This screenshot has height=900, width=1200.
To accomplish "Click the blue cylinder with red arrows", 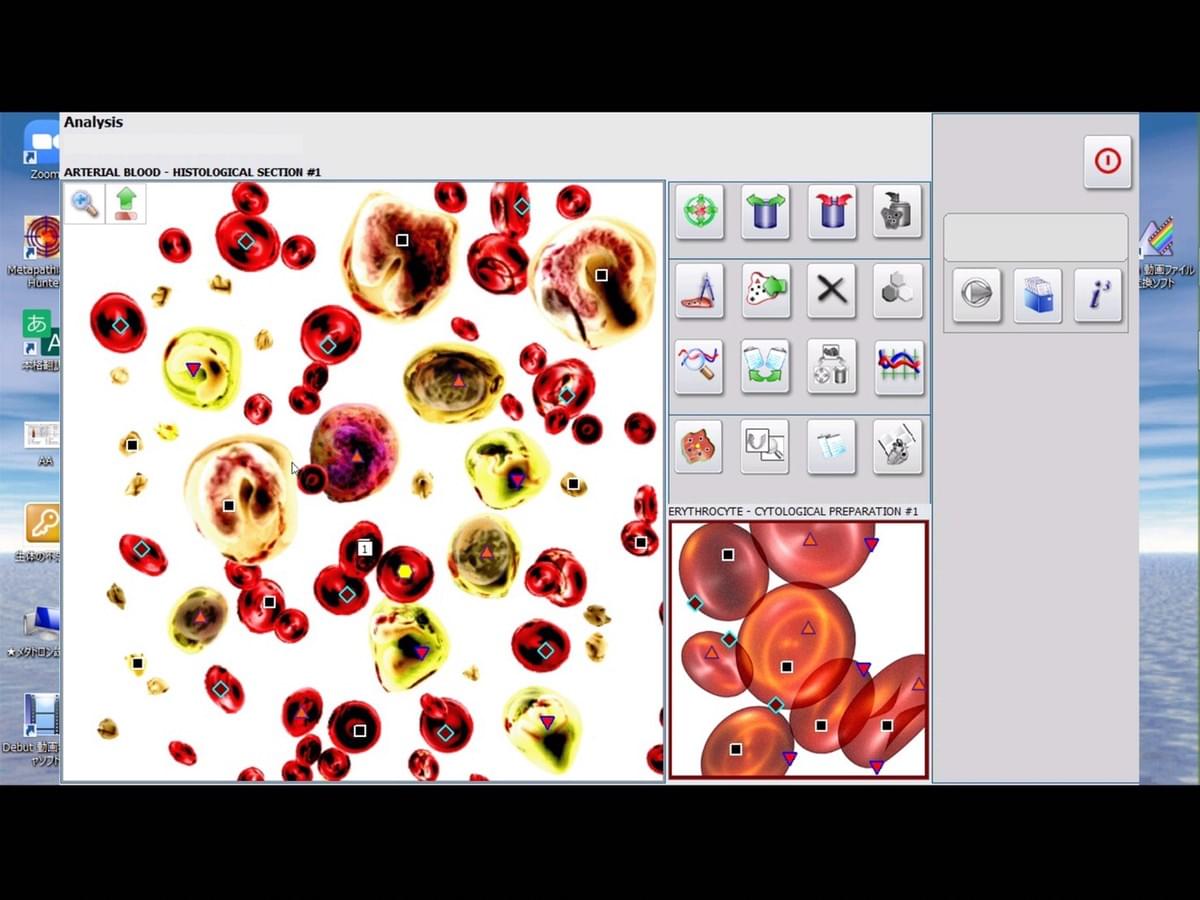I will tap(832, 212).
